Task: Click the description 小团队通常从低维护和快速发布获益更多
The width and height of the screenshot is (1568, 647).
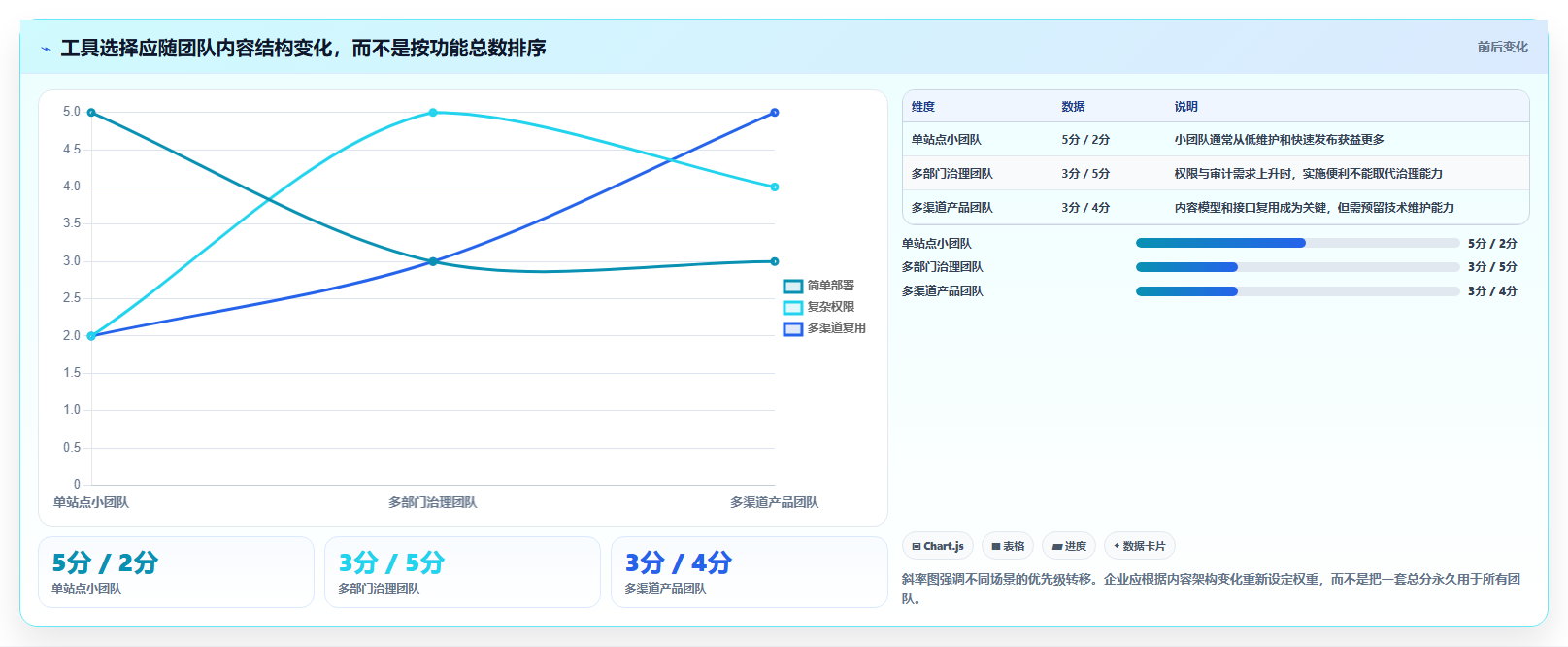Action: [x=1280, y=140]
